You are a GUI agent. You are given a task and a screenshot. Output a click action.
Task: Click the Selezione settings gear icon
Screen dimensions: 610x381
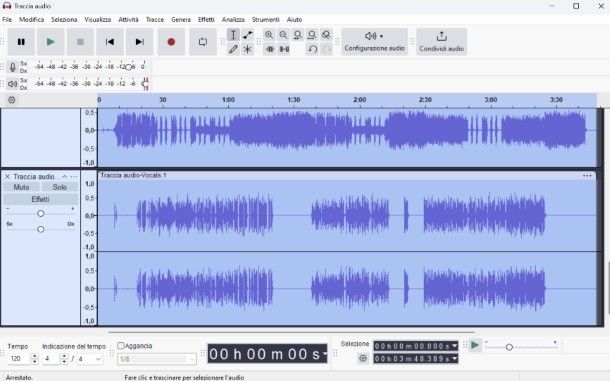[x=363, y=358]
